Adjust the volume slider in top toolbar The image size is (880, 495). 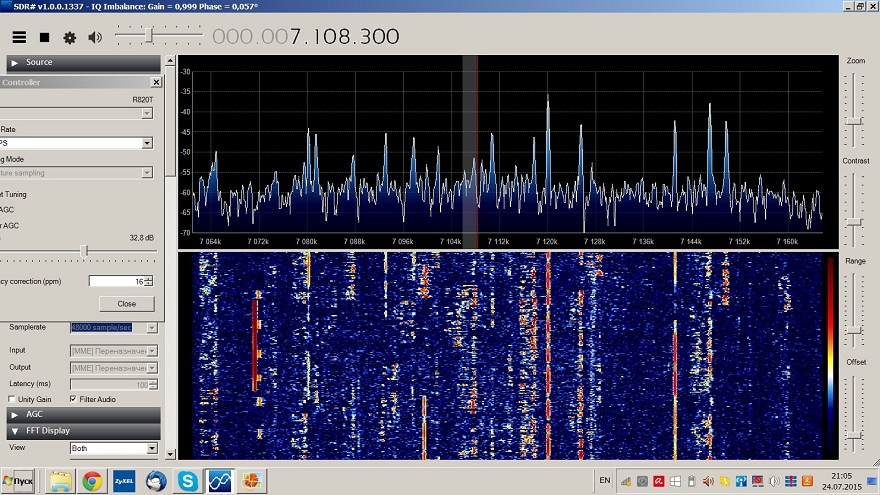[150, 36]
